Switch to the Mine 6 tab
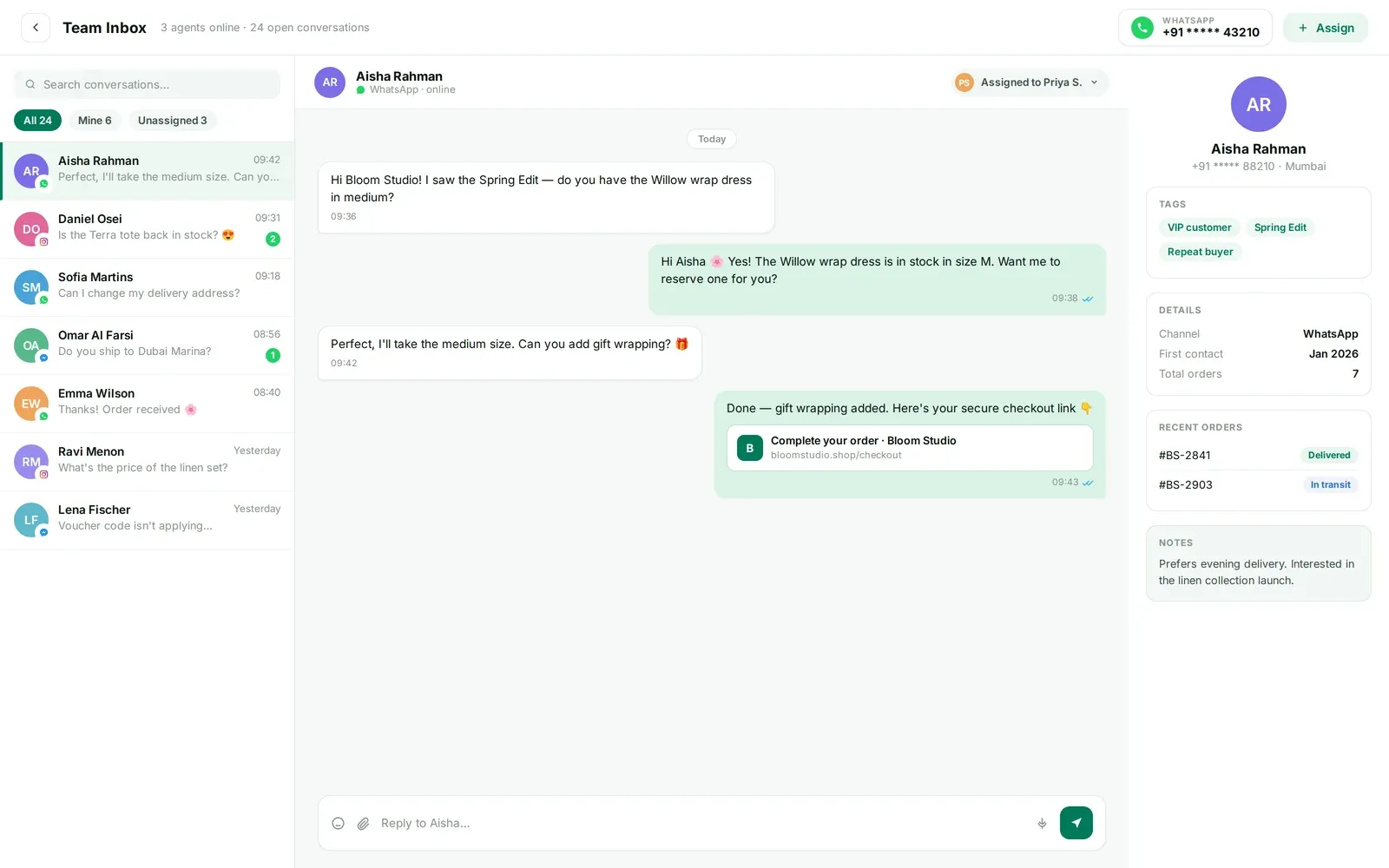This screenshot has height=868, width=1389. coord(95,121)
